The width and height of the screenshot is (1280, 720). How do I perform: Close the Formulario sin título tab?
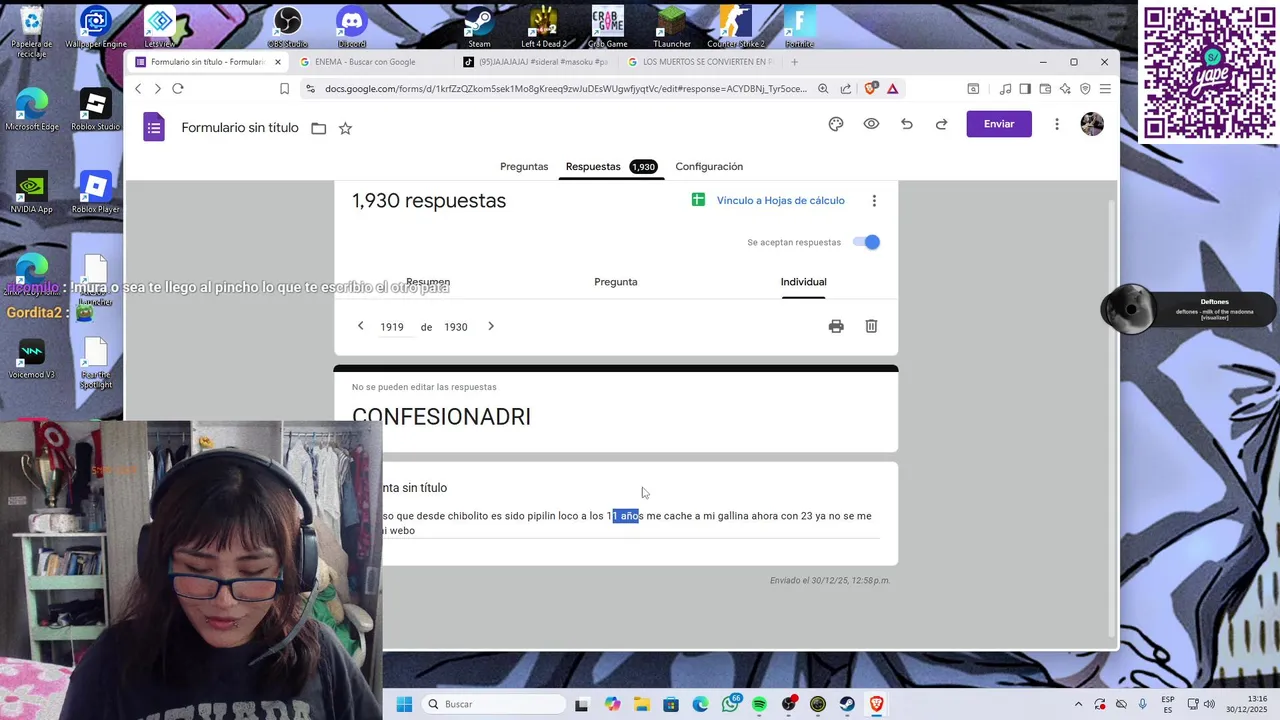coord(278,62)
